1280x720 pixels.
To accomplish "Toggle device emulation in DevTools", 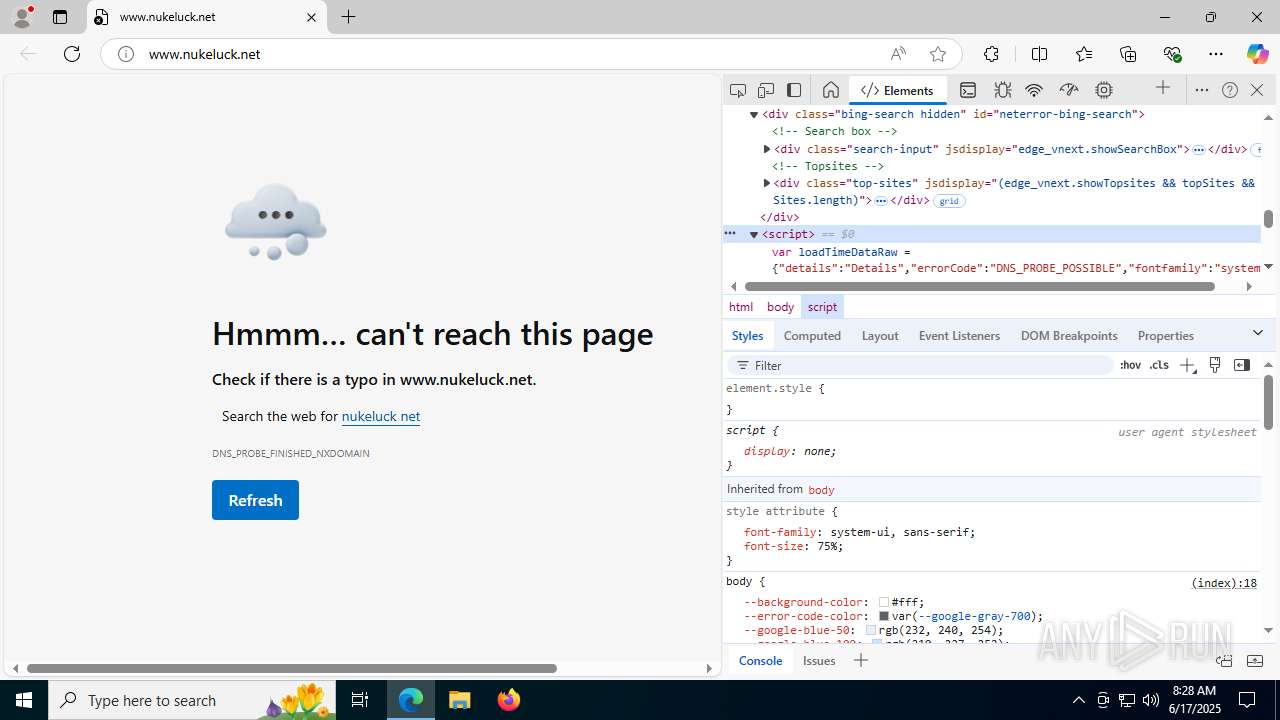I will click(x=766, y=90).
